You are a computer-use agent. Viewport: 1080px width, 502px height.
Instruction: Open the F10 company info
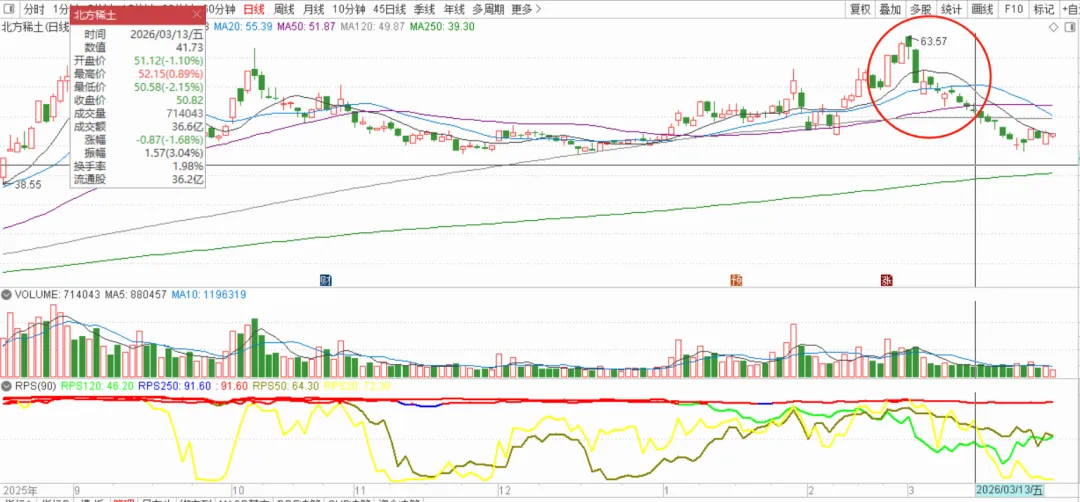click(x=1013, y=9)
